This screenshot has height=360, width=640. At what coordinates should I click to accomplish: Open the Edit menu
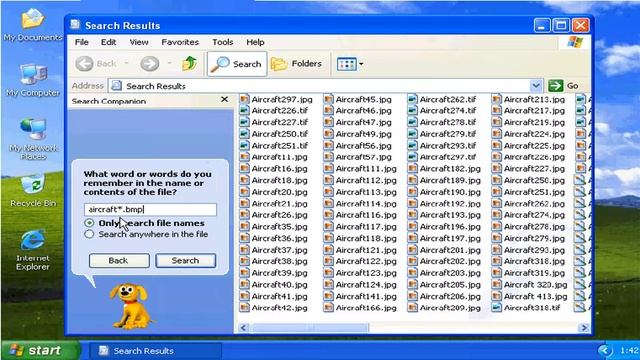[108, 42]
